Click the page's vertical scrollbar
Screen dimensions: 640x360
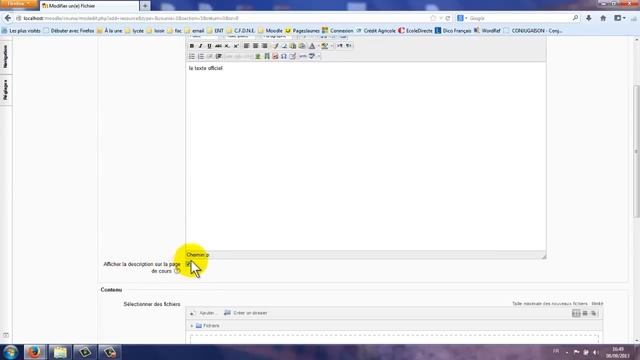(x=636, y=151)
